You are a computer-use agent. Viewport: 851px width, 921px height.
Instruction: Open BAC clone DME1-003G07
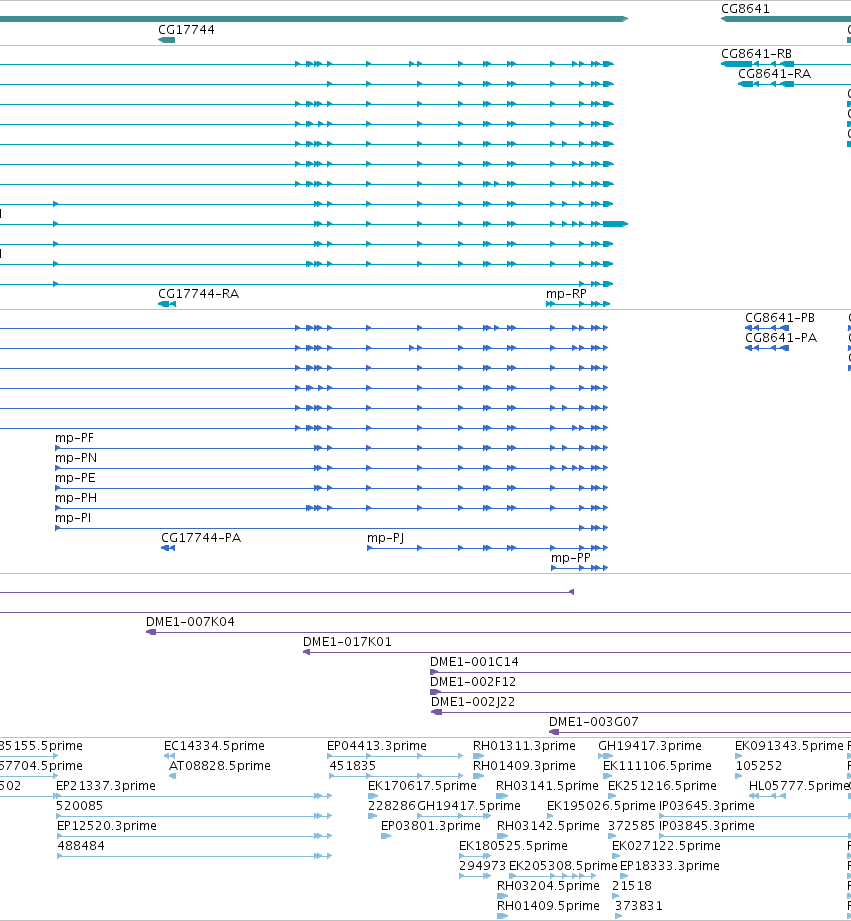[x=593, y=722]
